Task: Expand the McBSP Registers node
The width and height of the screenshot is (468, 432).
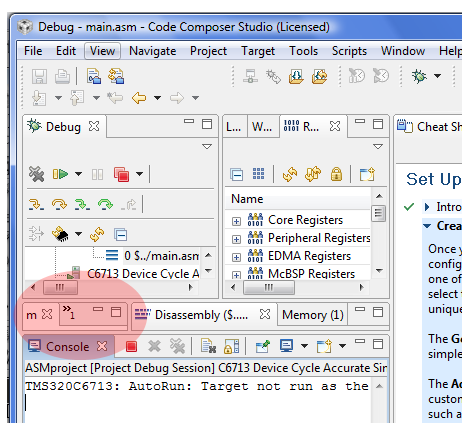Action: (x=236, y=275)
